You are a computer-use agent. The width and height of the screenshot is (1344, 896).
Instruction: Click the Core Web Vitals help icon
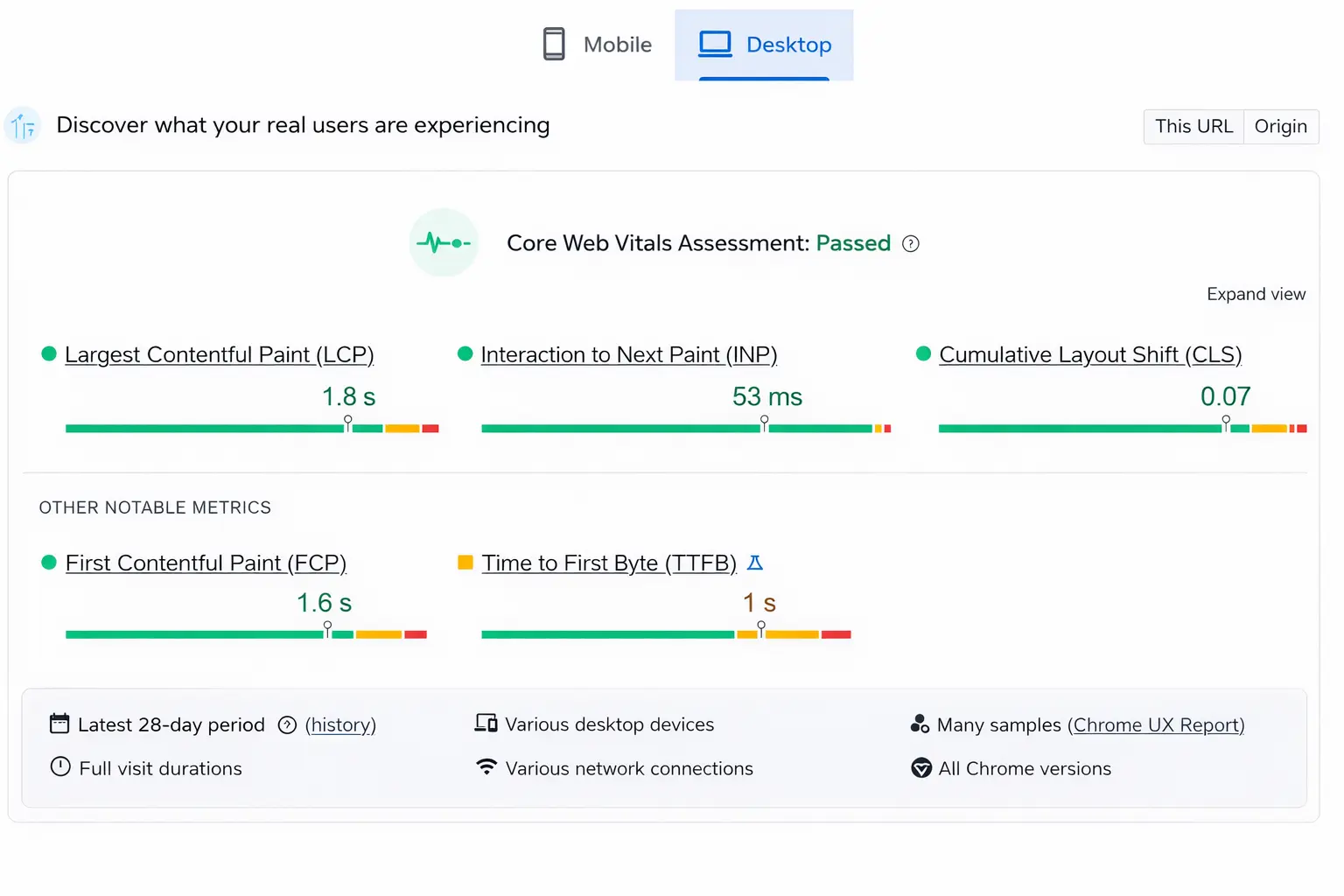(911, 244)
